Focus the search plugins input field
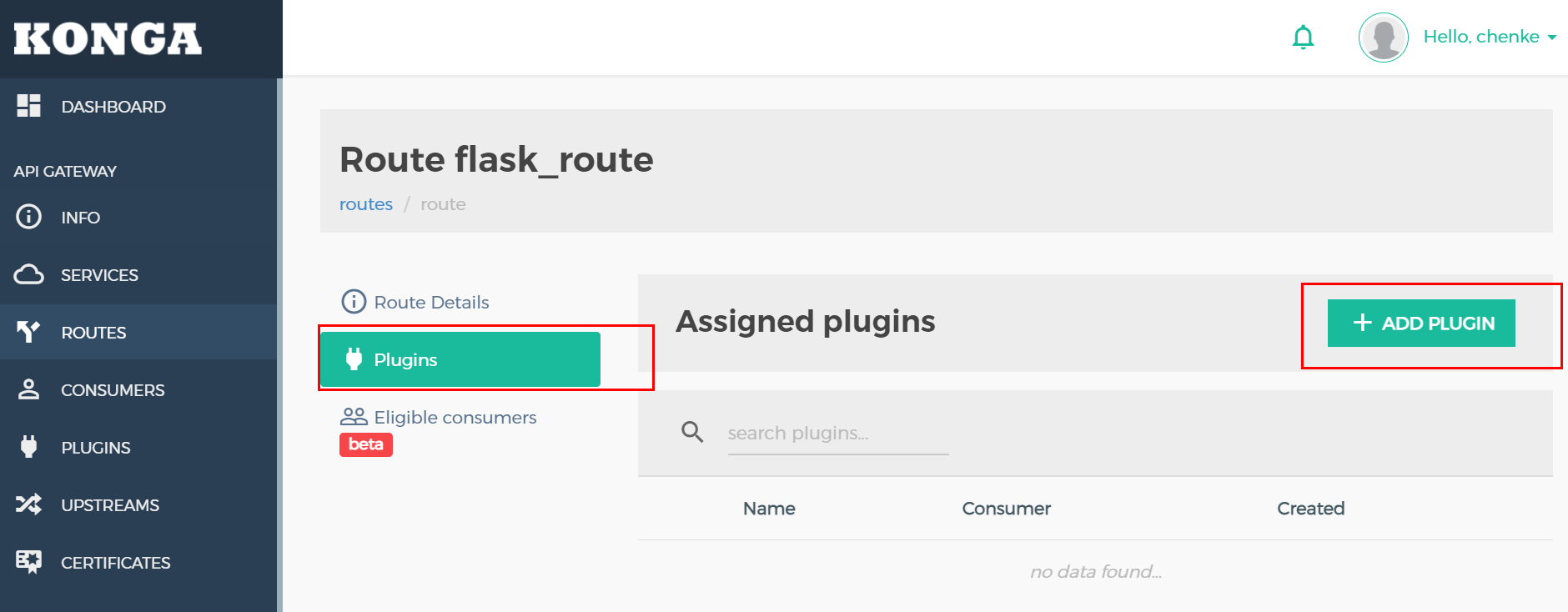 tap(837, 434)
